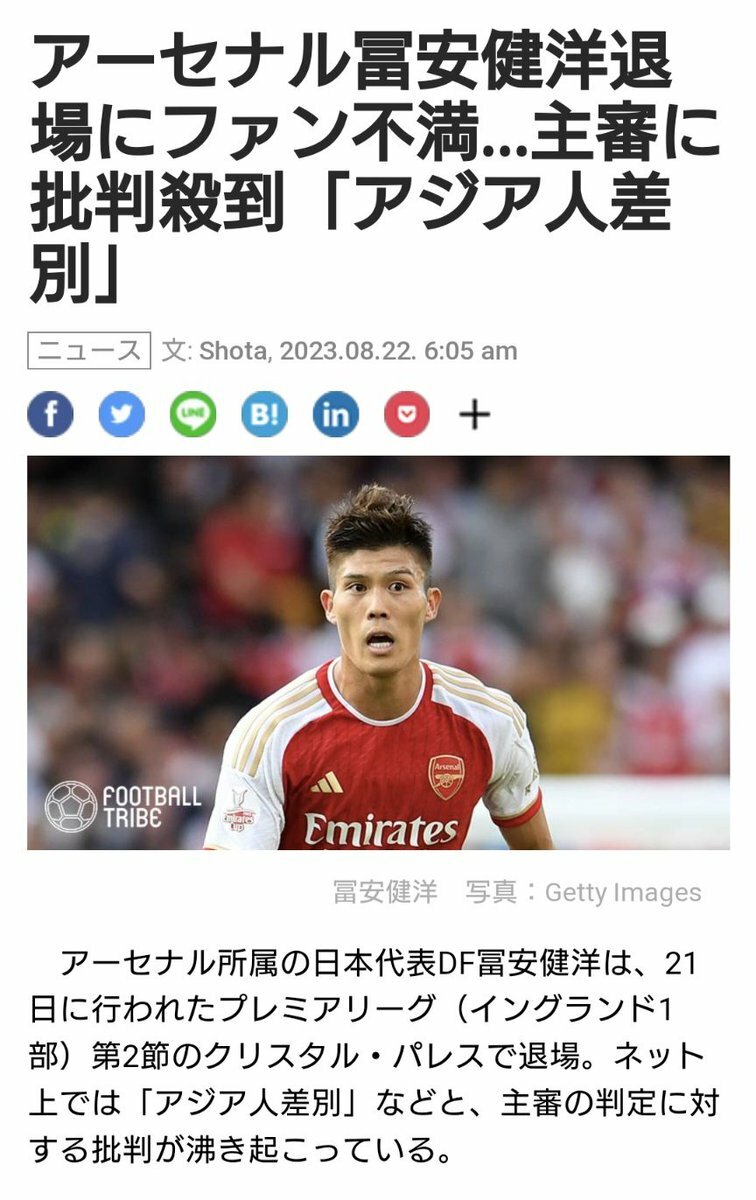Share the article on Facebook
The height and width of the screenshot is (1200, 756).
pyautogui.click(x=50, y=414)
